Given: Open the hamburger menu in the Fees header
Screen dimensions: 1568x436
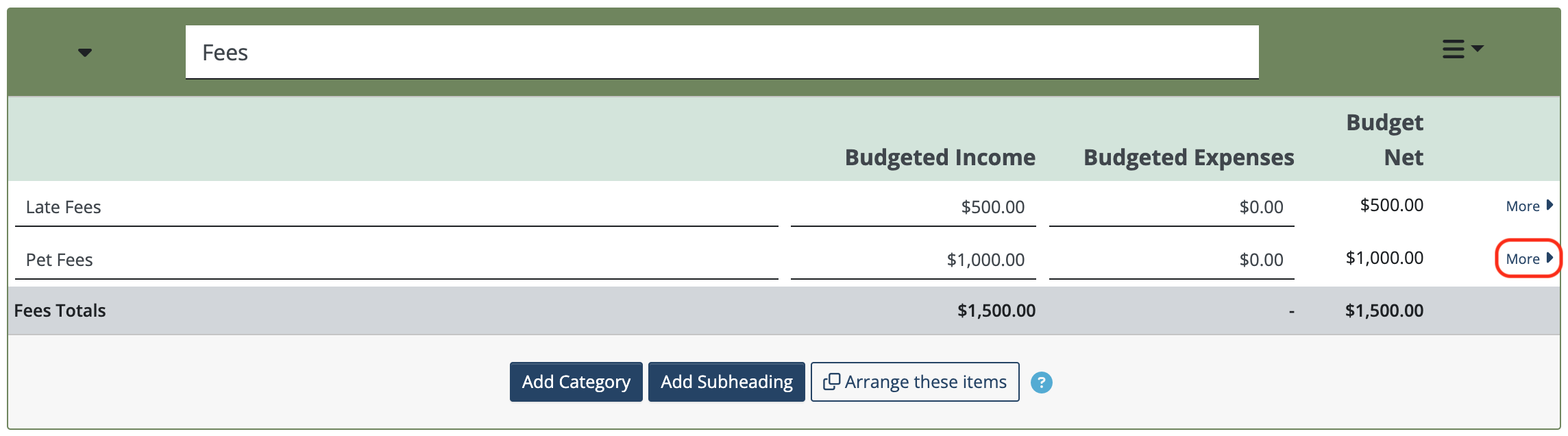Looking at the screenshot, I should coord(1462,49).
